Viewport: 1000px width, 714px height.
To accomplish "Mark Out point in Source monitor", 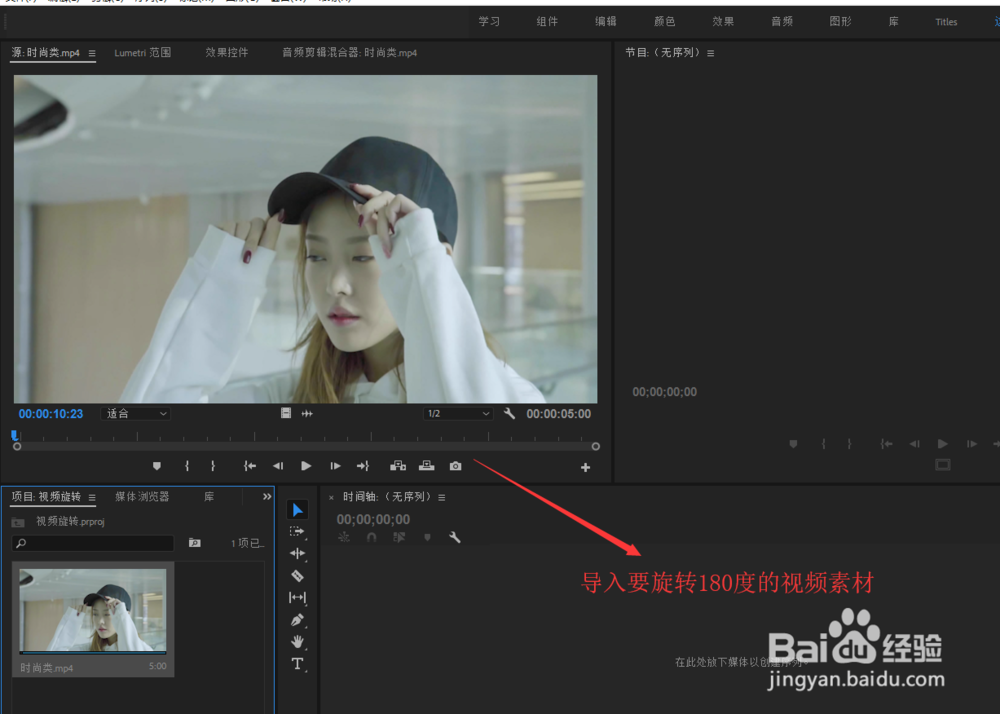I will point(213,466).
